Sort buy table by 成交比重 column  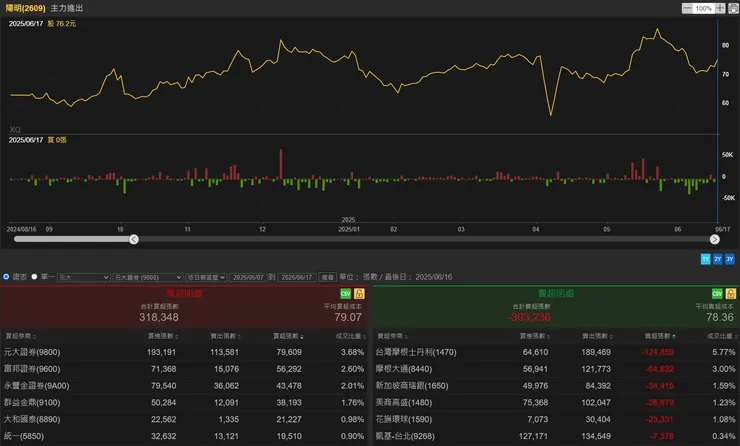coord(351,336)
